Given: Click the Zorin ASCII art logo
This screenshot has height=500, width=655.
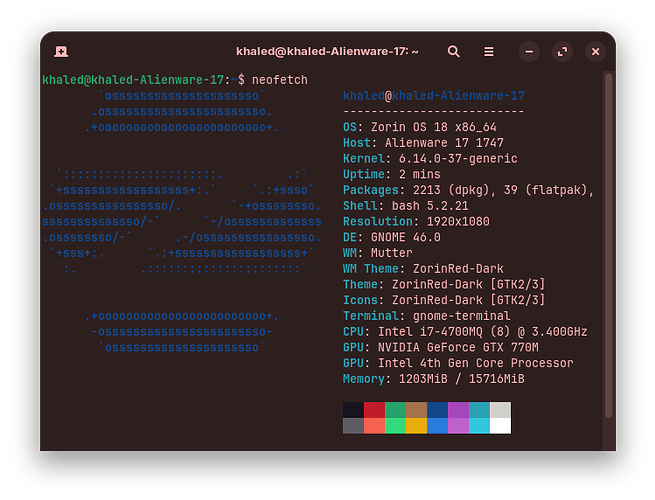Looking at the screenshot, I should (x=180, y=220).
